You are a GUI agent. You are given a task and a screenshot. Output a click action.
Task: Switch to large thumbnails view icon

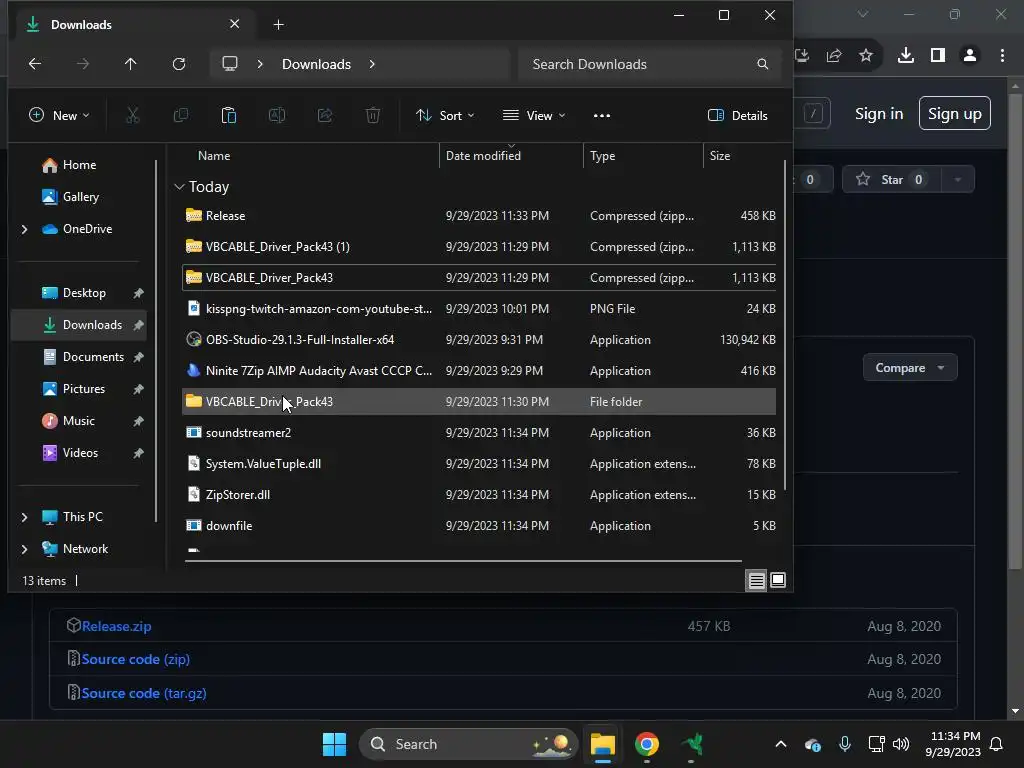(778, 580)
